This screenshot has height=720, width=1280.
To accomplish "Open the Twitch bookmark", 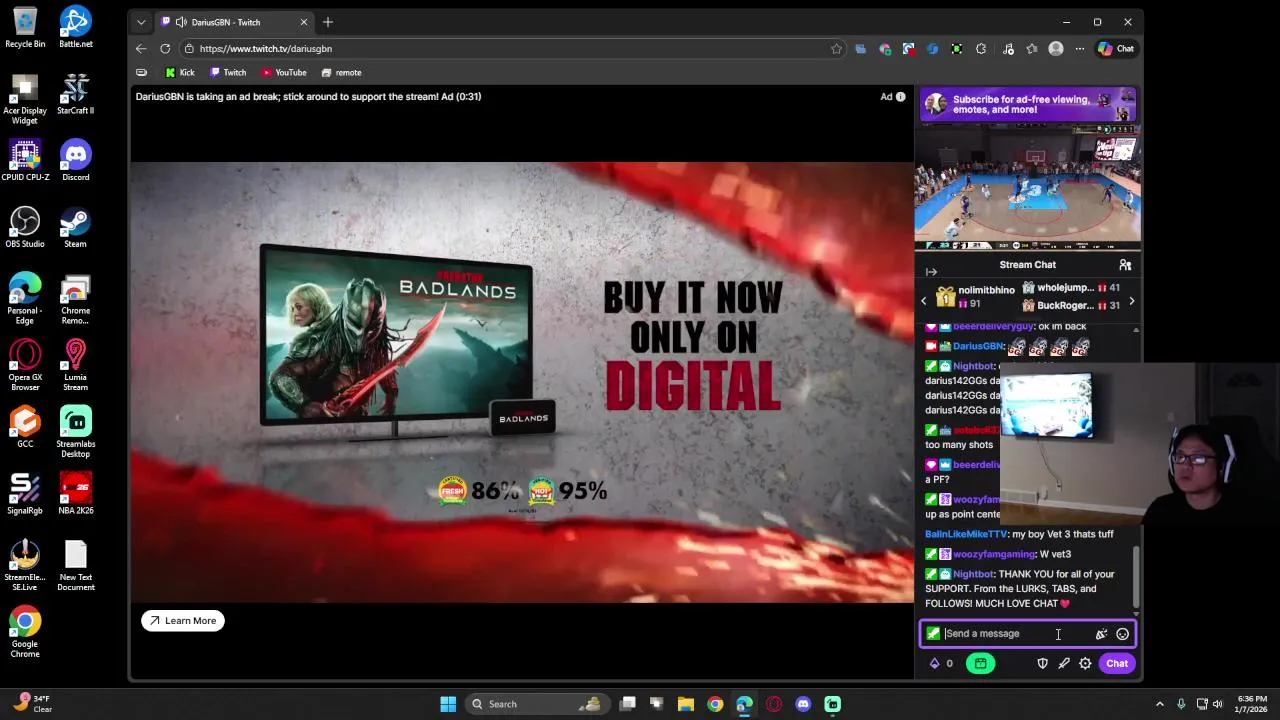I will click(228, 72).
